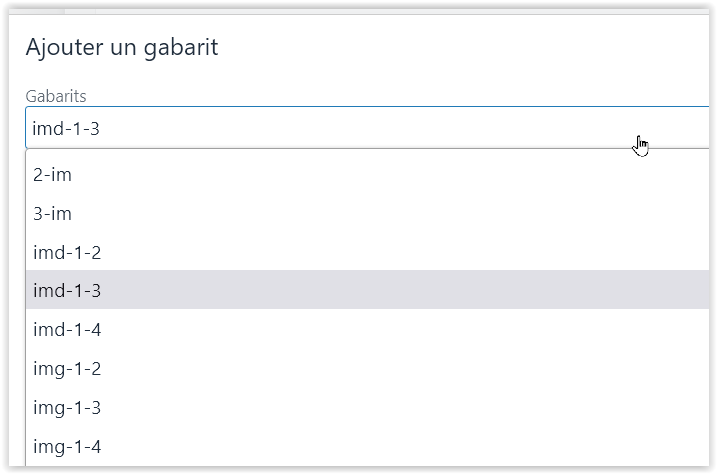Image resolution: width=717 pixels, height=474 pixels.
Task: Select the 3-im option
Action: [x=367, y=213]
